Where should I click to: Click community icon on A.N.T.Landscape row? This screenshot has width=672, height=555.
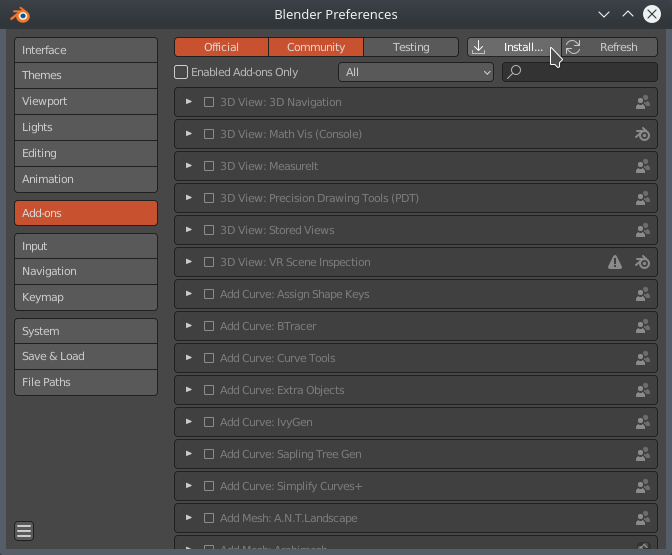pos(643,518)
